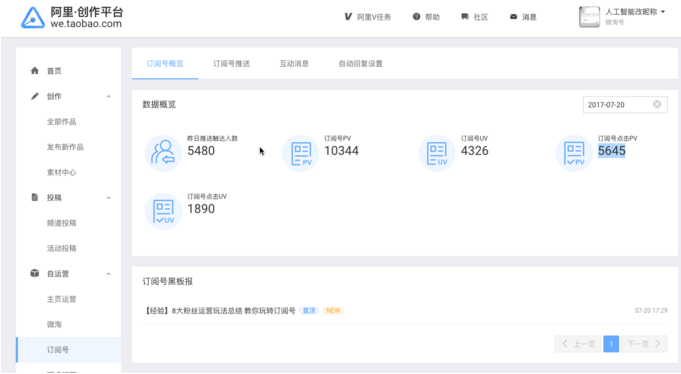Click the 置顶 tag on the article
The width and height of the screenshot is (681, 374).
pos(309,311)
